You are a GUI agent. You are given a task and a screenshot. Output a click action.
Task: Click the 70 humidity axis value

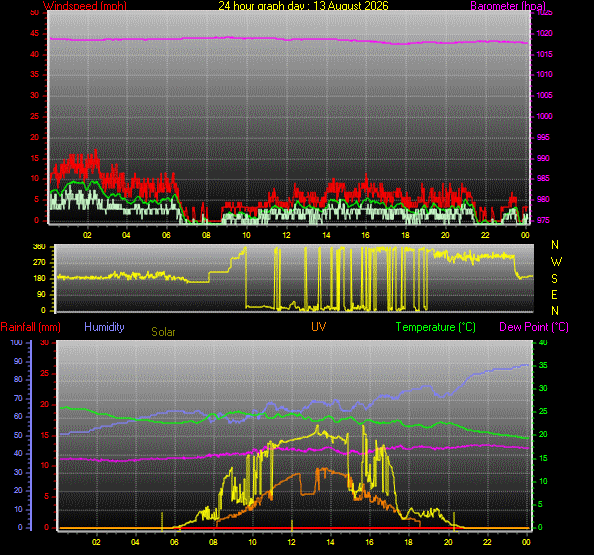18,398
